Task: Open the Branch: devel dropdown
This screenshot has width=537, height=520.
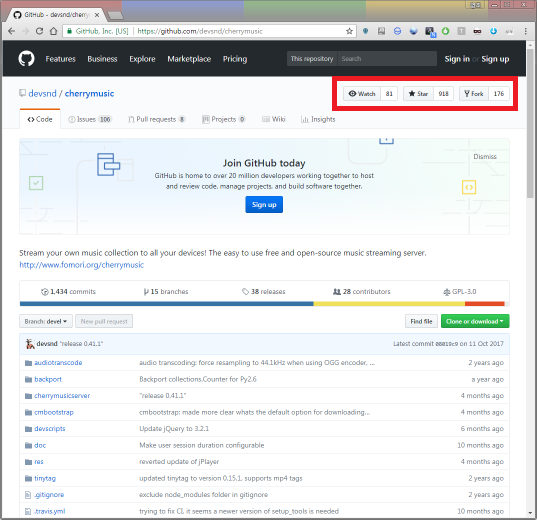Action: click(x=46, y=321)
